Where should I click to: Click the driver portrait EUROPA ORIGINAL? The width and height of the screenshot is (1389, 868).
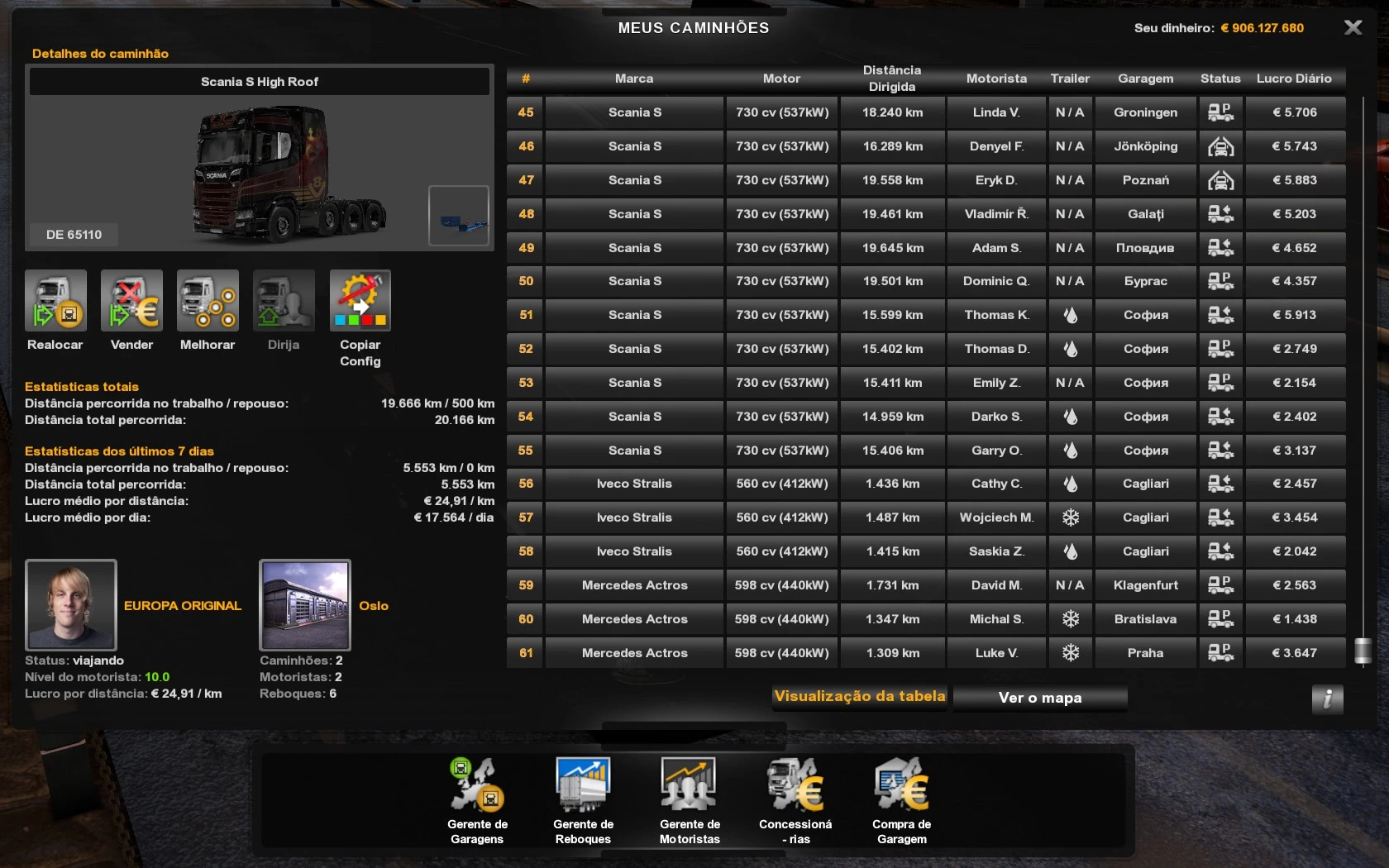[x=71, y=605]
